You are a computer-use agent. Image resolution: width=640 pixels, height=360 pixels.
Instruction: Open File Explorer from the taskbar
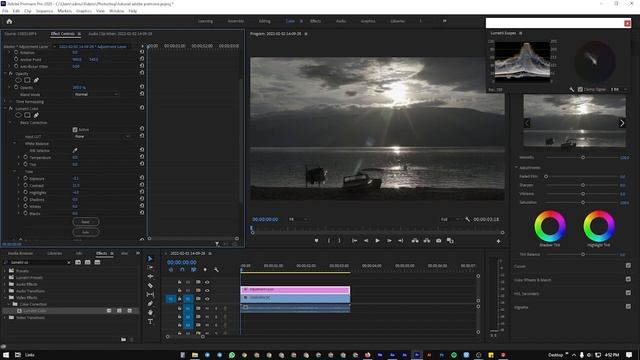[x=195, y=355]
